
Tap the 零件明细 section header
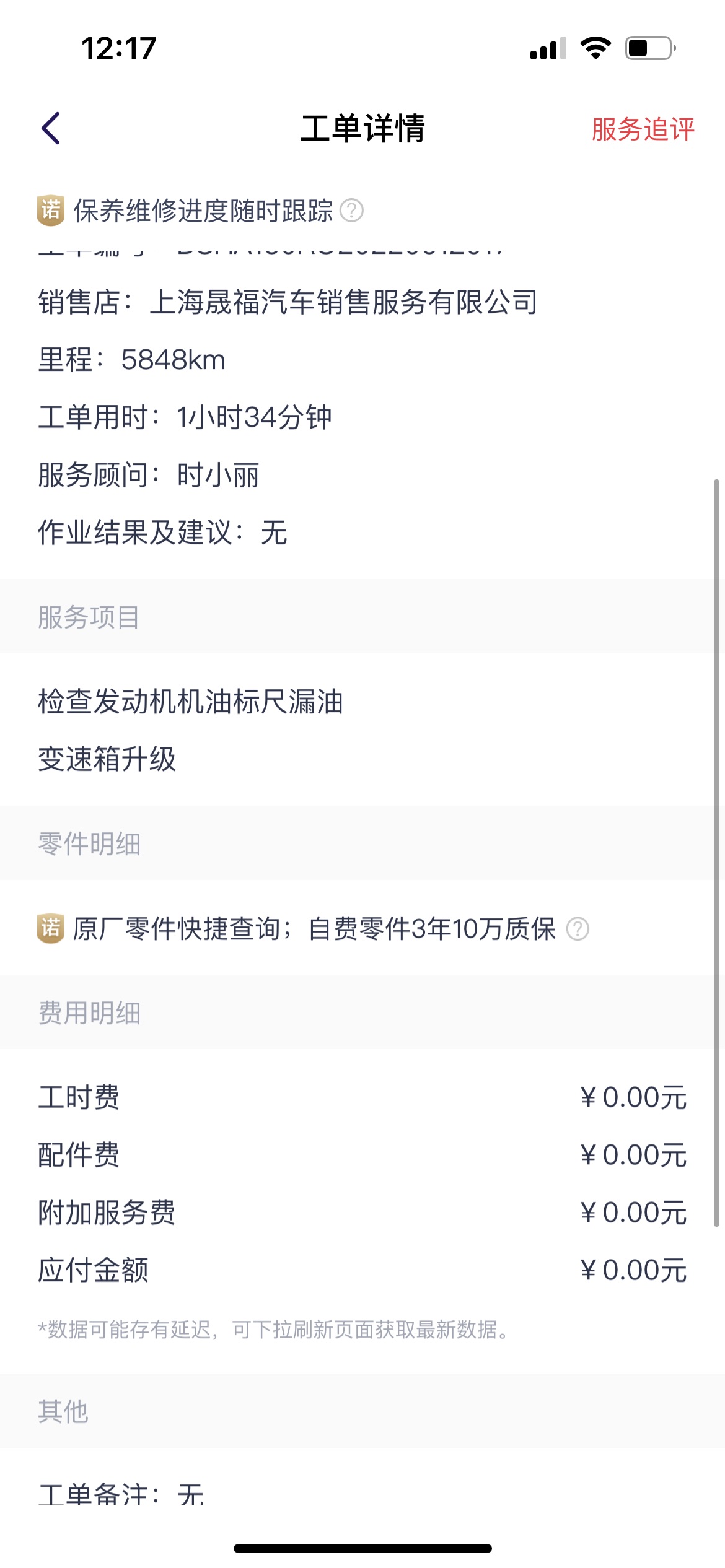click(x=89, y=843)
